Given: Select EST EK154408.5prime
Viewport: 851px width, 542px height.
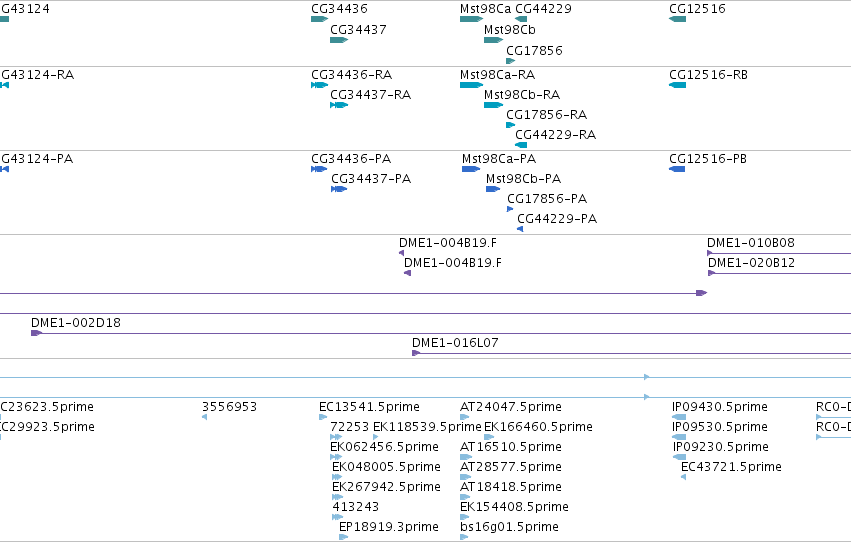Looking at the screenshot, I should (514, 507).
